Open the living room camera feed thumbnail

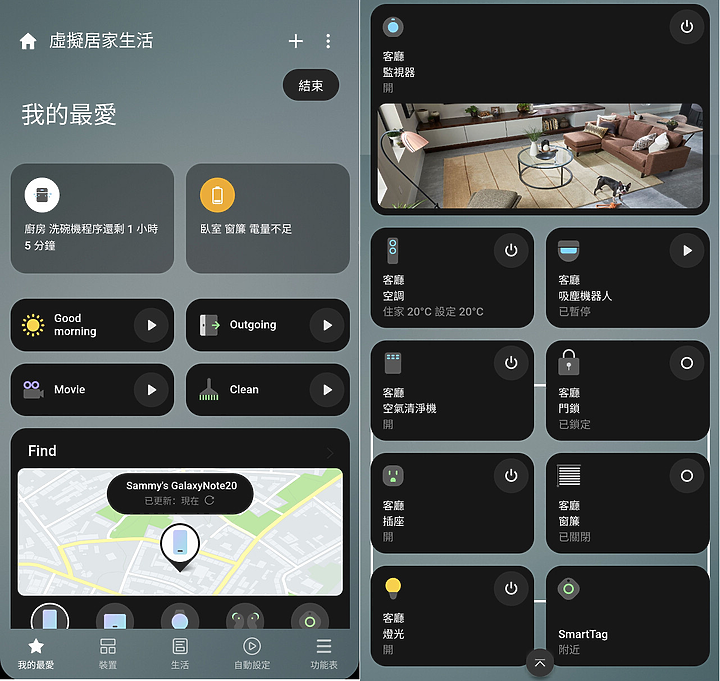pos(540,156)
